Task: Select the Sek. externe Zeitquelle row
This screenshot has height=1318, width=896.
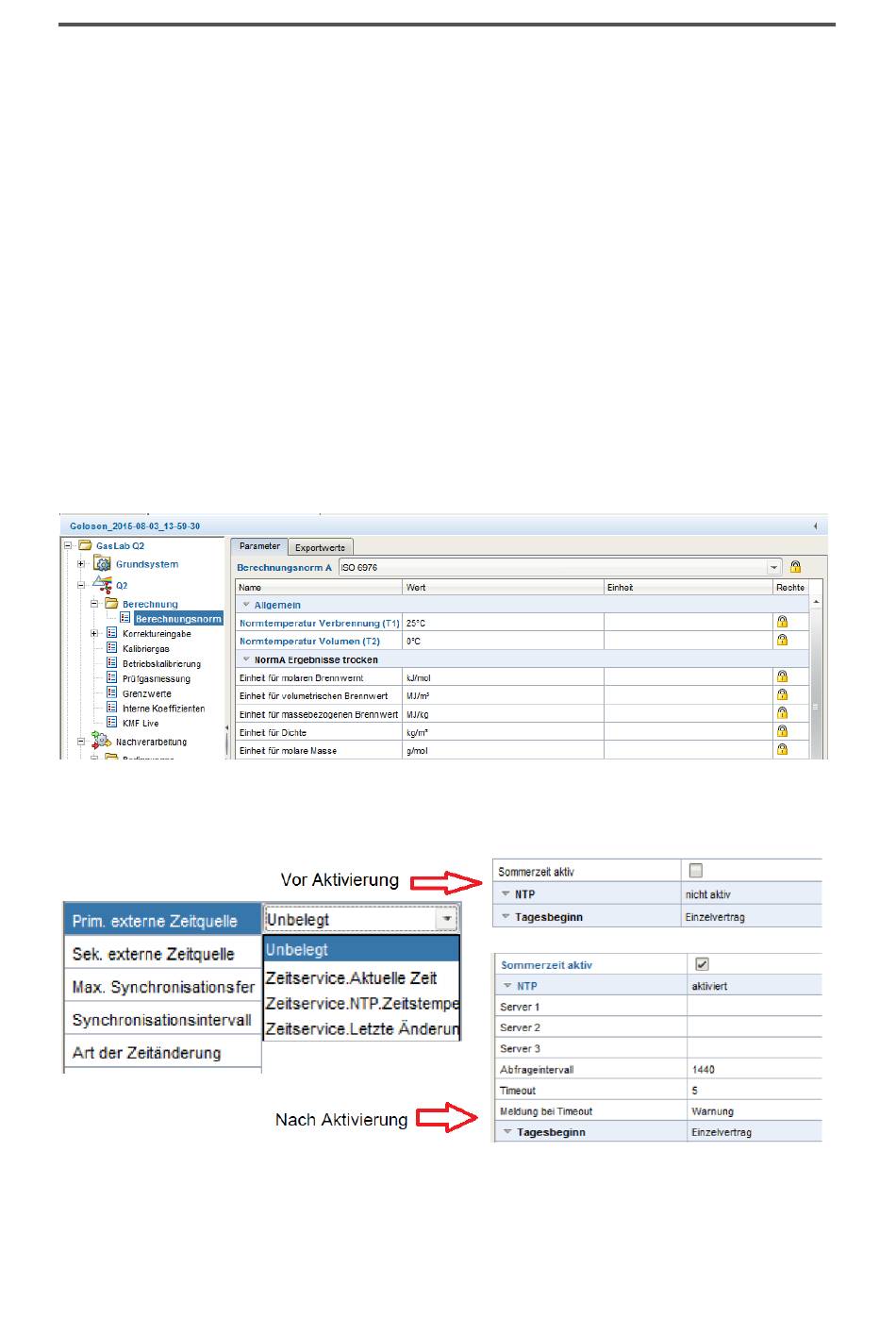Action: (x=162, y=954)
